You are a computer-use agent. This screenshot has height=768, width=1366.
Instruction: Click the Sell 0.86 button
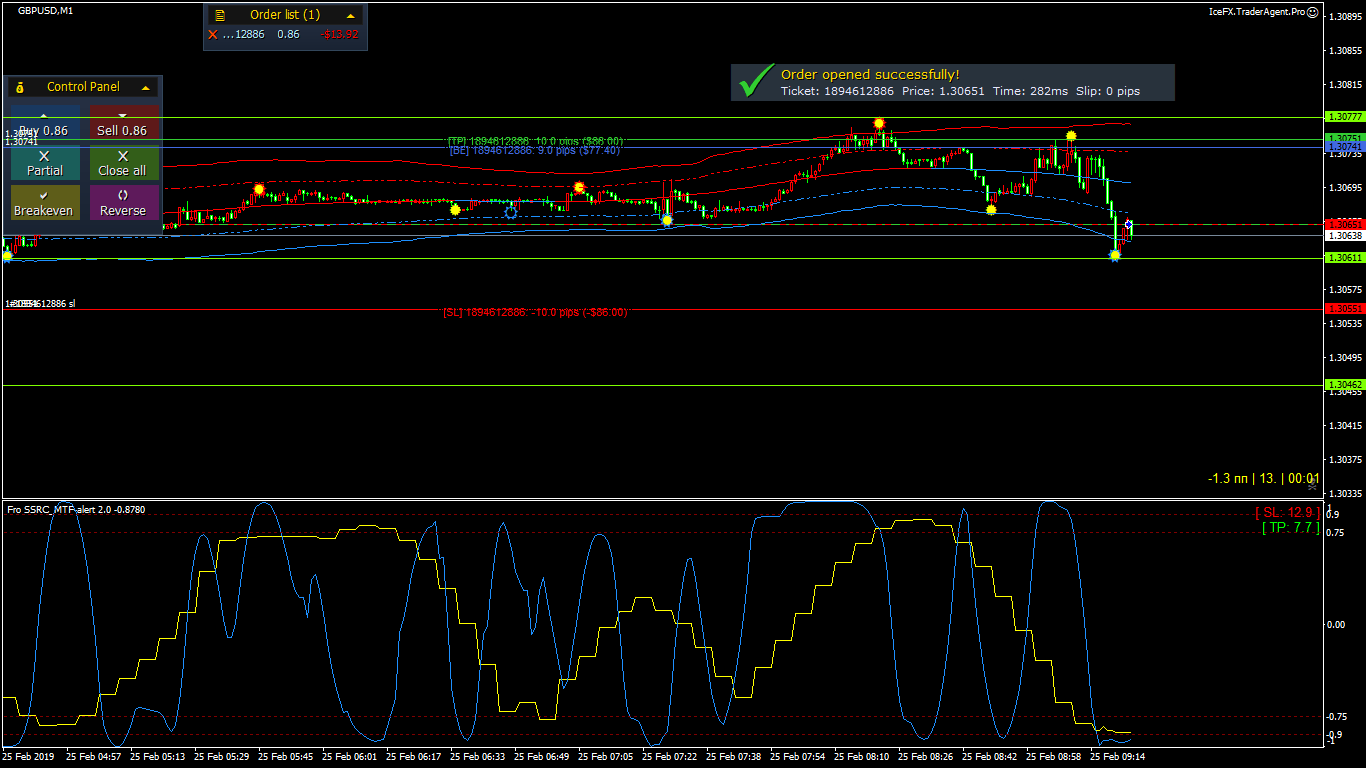pos(122,123)
